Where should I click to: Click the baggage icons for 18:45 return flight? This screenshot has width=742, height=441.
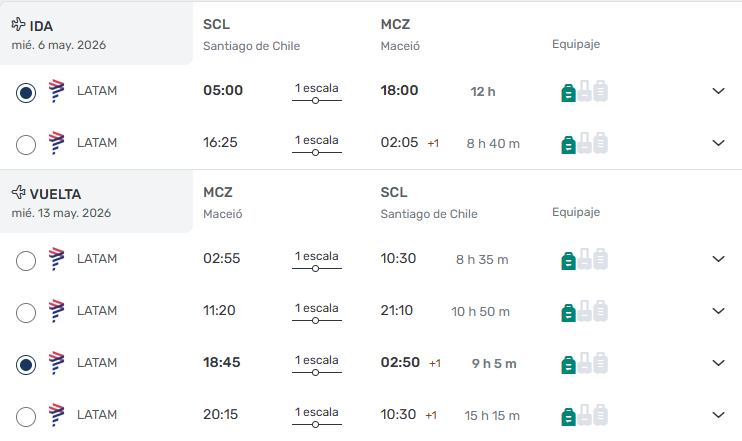click(x=584, y=363)
